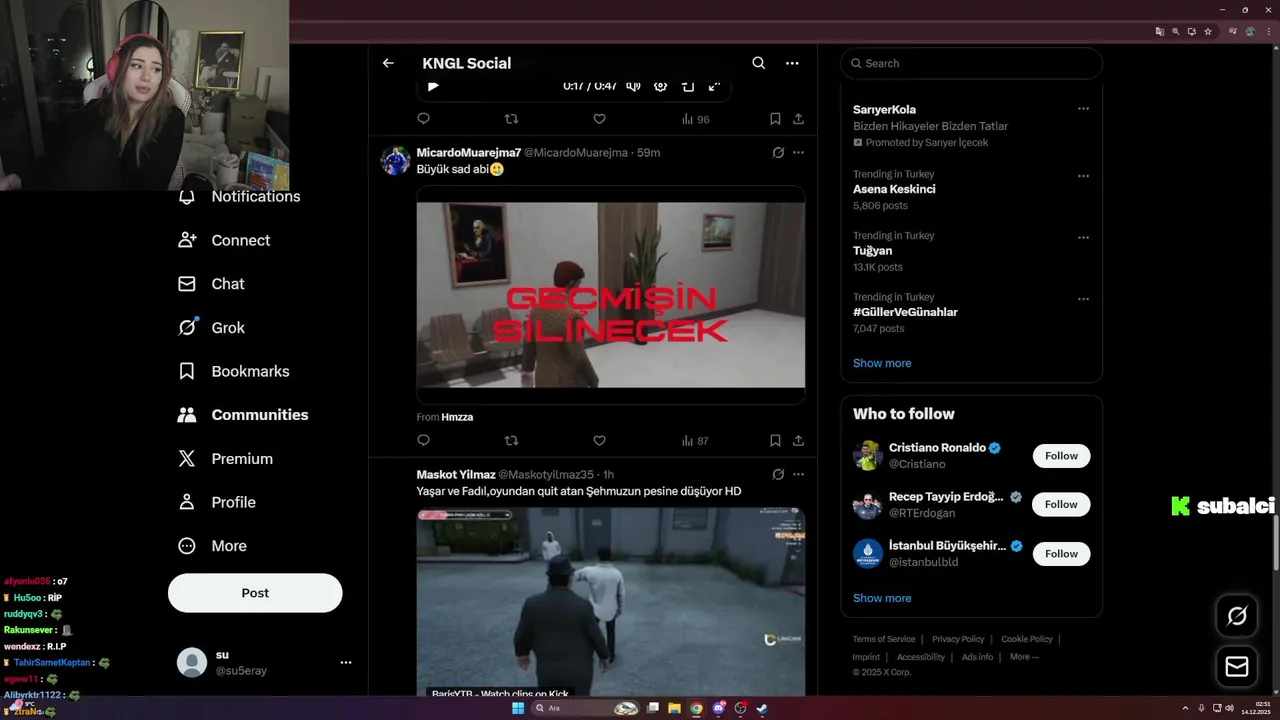
Task: Open Connect in the sidebar
Action: pyautogui.click(x=224, y=240)
